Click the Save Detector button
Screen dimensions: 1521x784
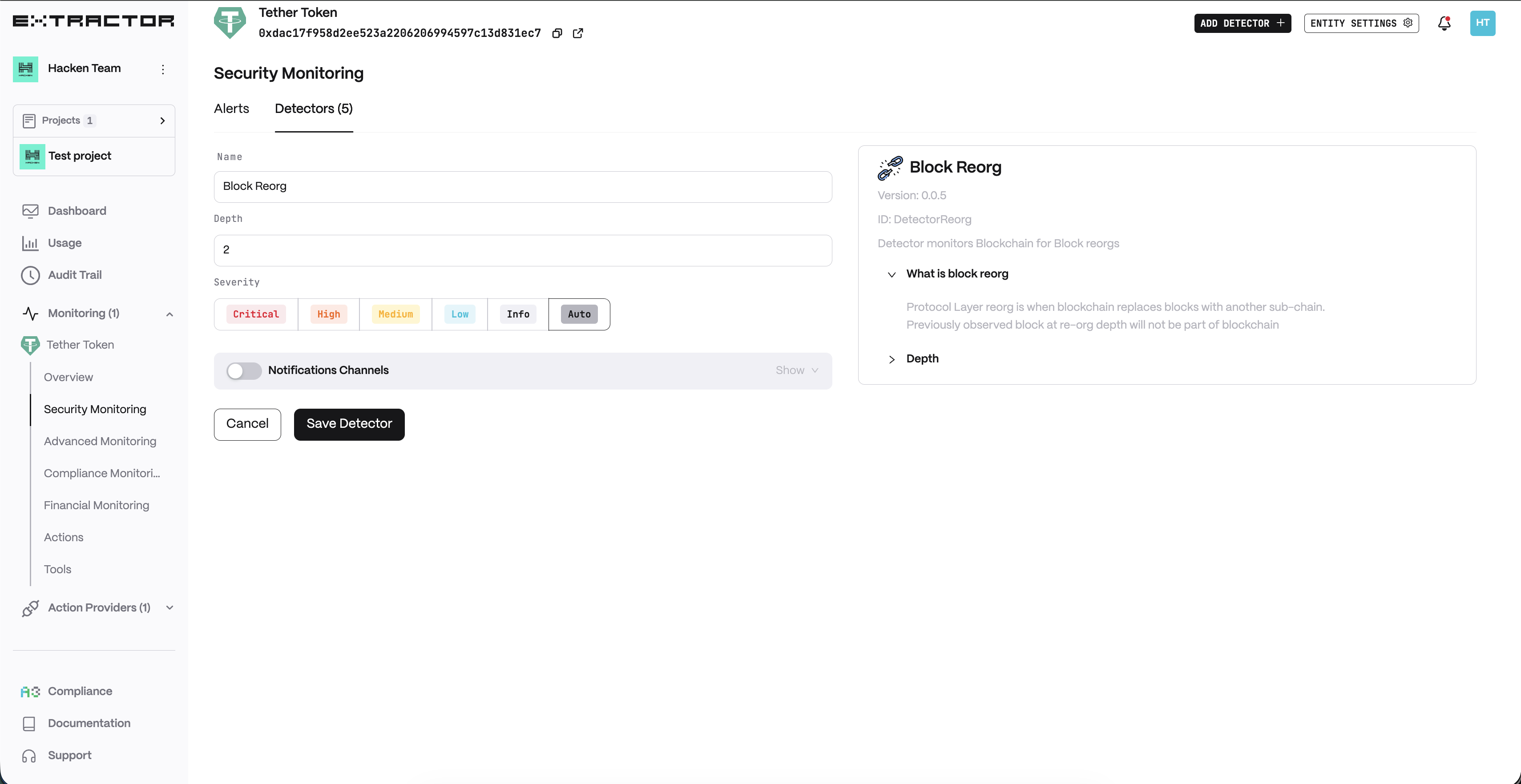pos(349,424)
